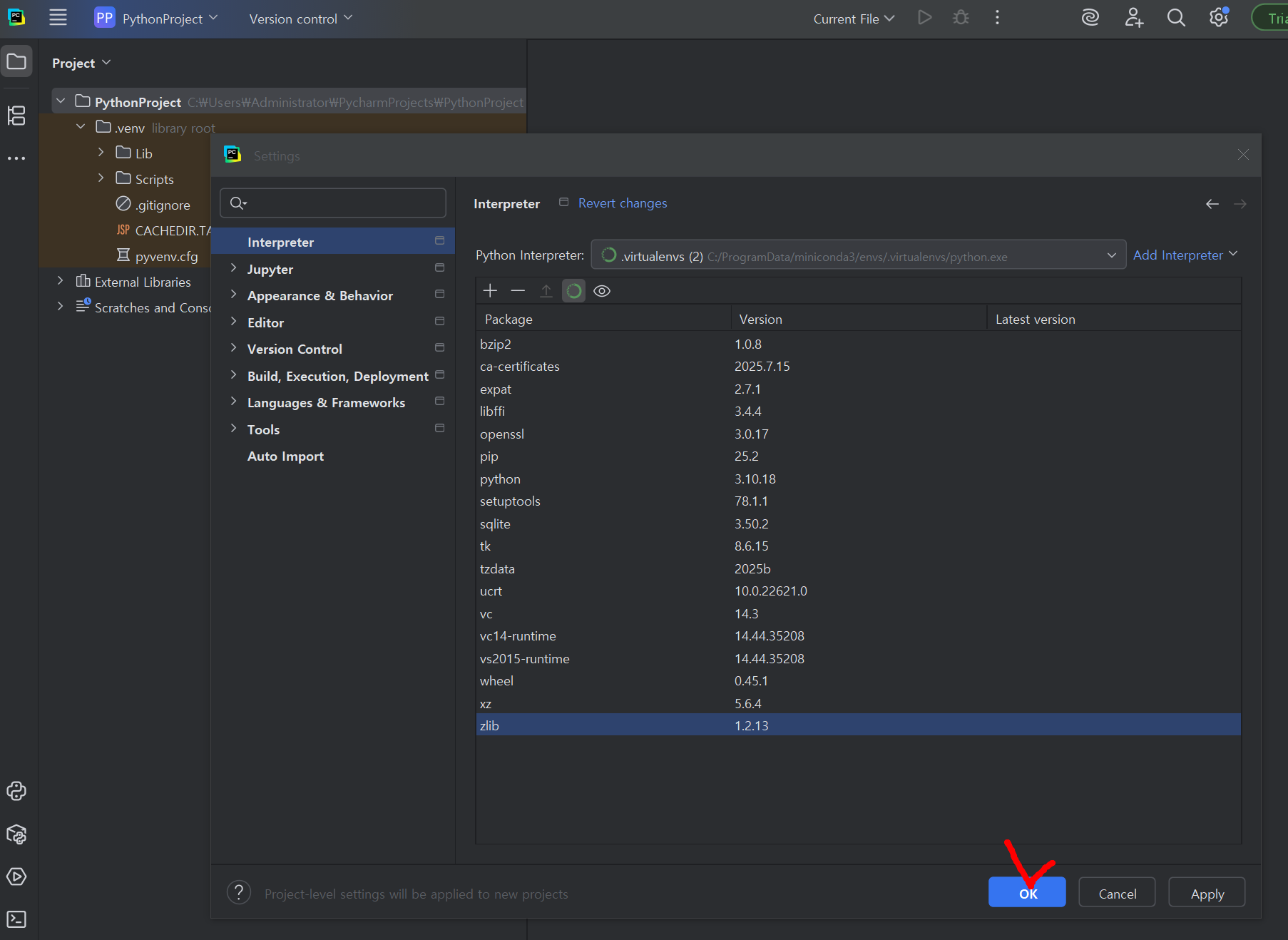Expand Appearance & Behavior settings section
1288x940 pixels.
pos(233,295)
